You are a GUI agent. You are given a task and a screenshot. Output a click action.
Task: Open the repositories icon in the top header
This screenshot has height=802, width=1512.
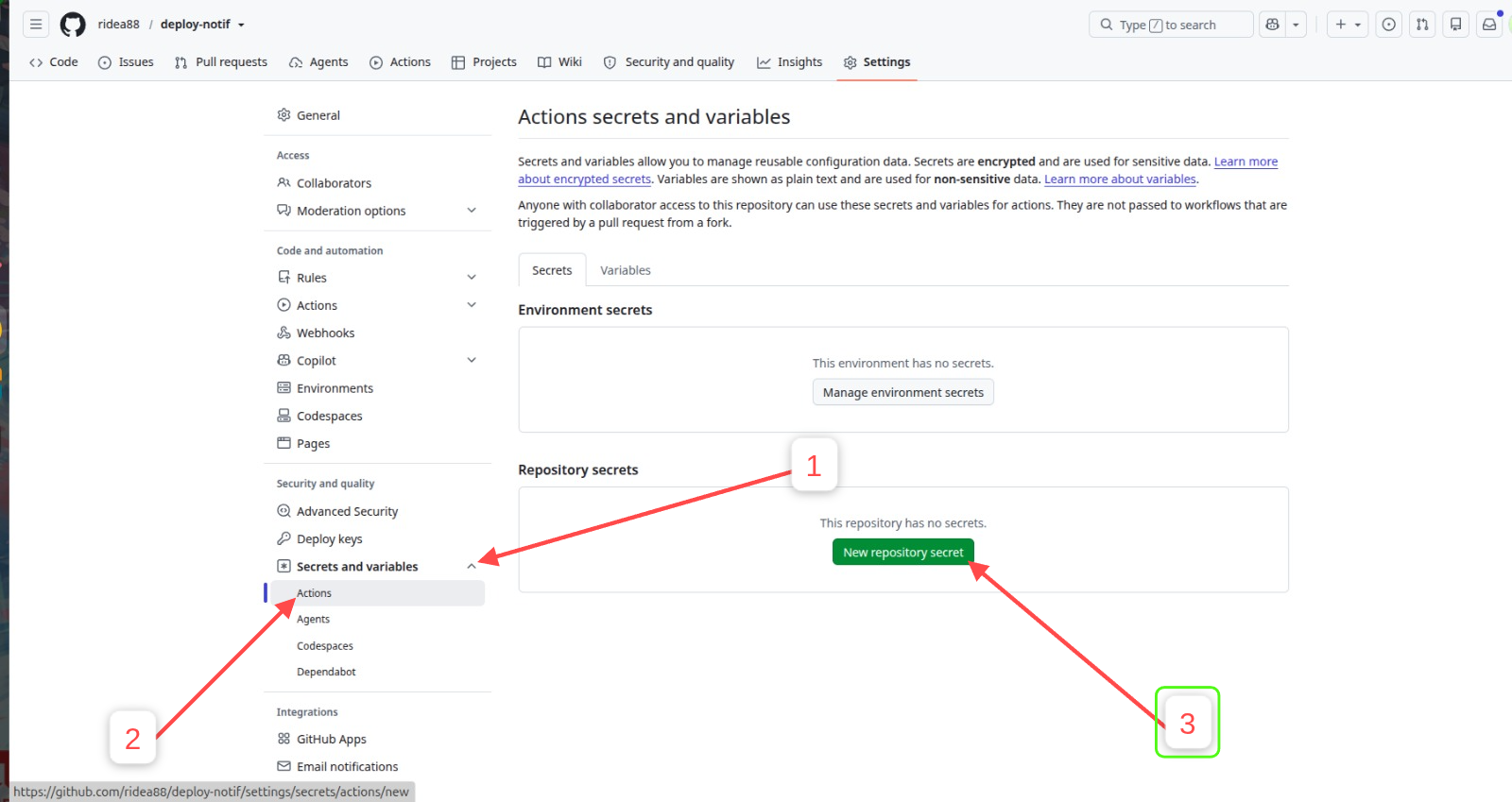coord(1456,25)
